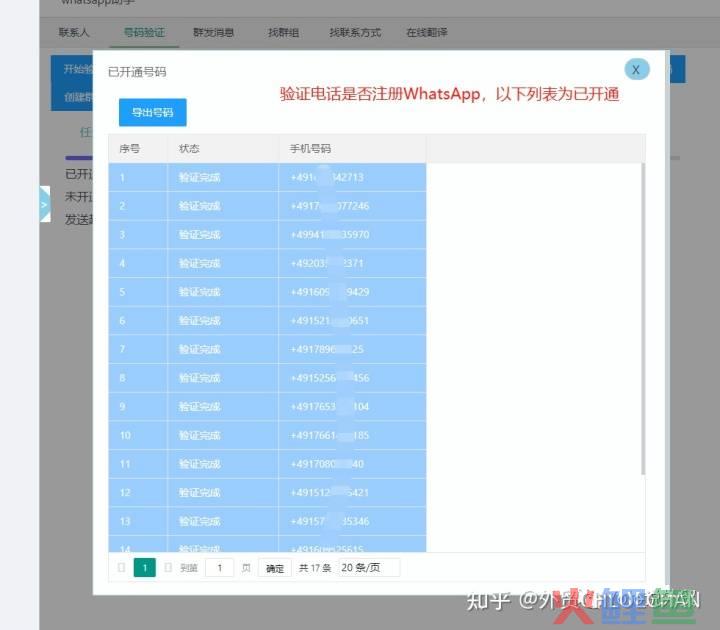Click the 导出号码 export button

click(152, 112)
